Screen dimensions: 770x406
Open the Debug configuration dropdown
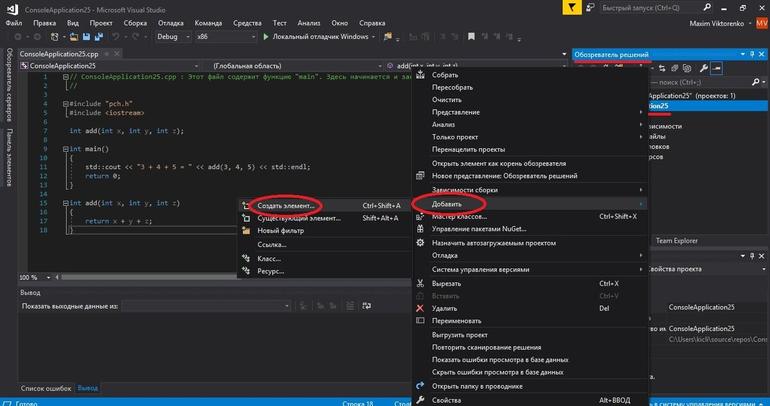click(173, 37)
